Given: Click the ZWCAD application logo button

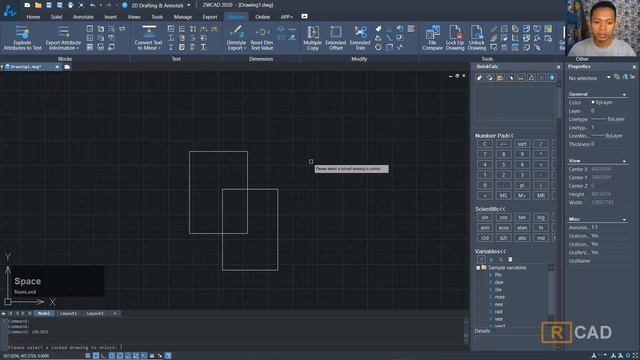Looking at the screenshot, I should click(9, 10).
